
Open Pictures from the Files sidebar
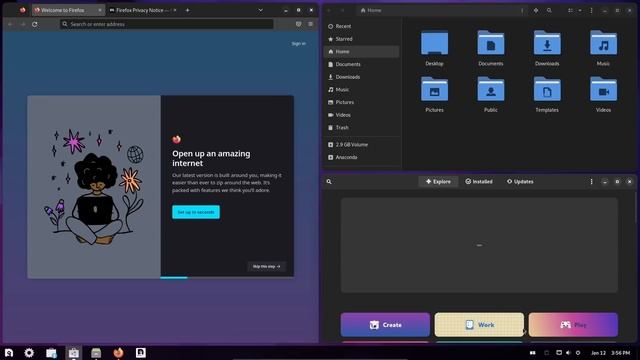(362, 102)
